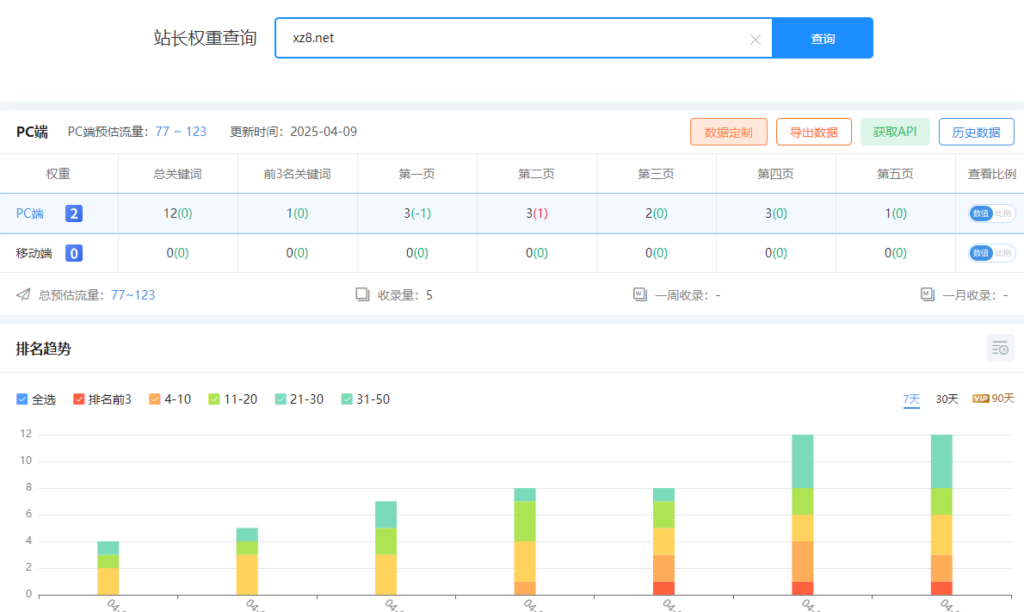Click 总预估流量 value 77~123
The image size is (1024, 612).
coord(133,295)
